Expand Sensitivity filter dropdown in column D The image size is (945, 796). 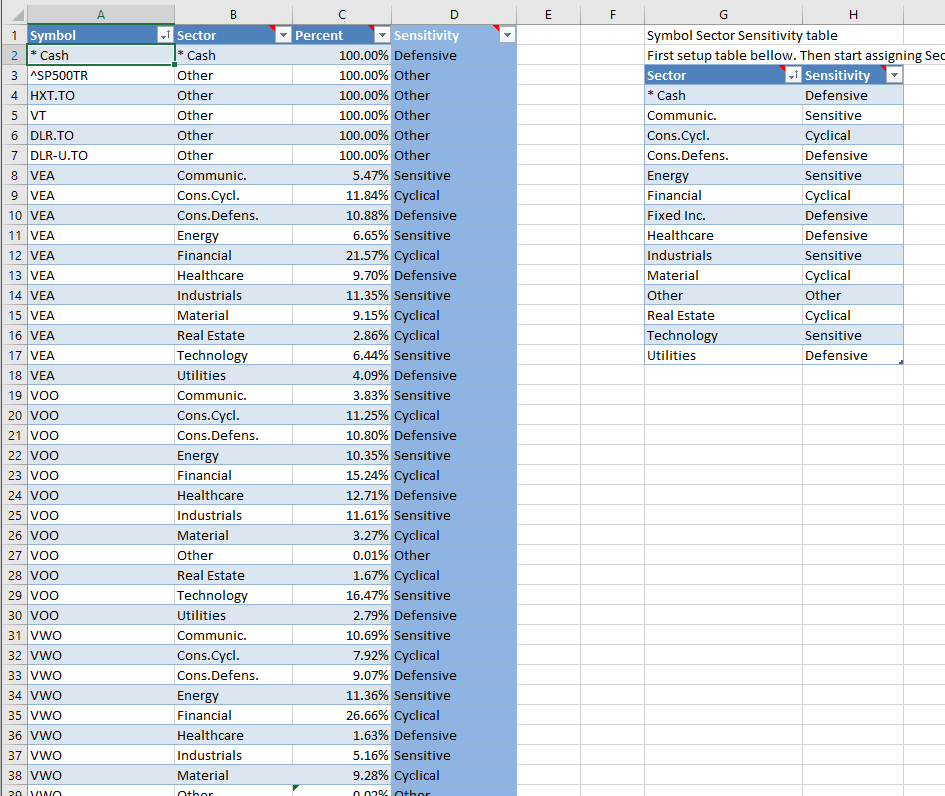pyautogui.click(x=506, y=35)
